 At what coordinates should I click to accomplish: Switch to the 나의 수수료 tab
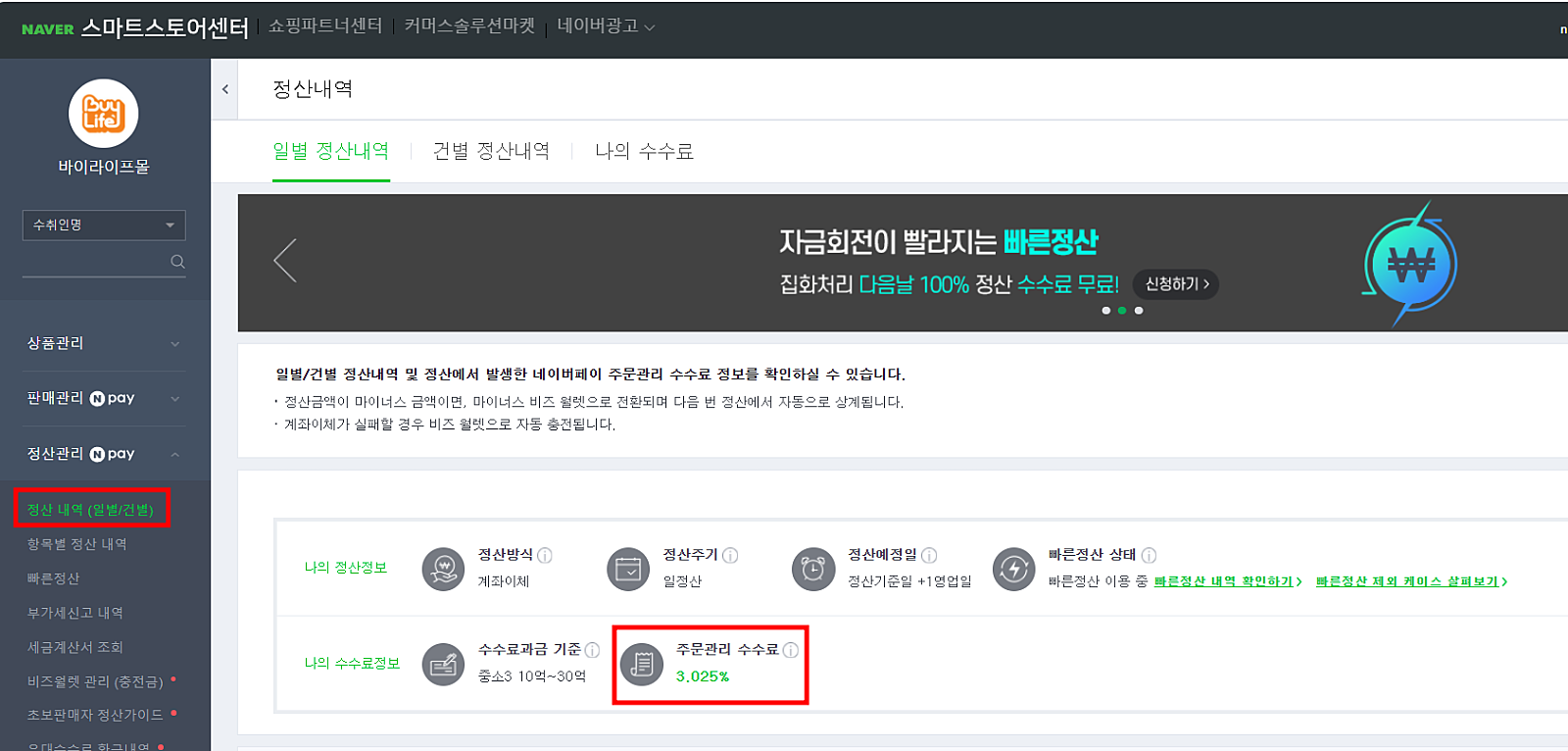tap(644, 151)
